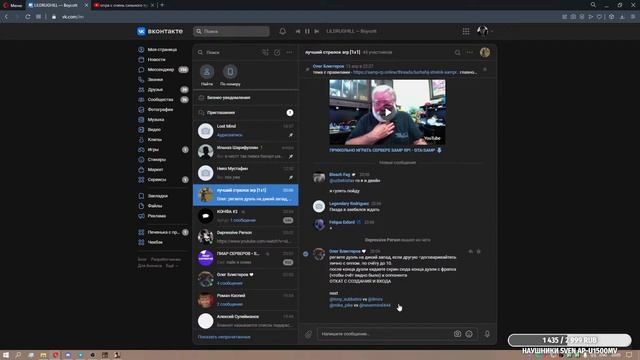
Task: Open the КОНФА #2 conversation
Action: click(246, 216)
